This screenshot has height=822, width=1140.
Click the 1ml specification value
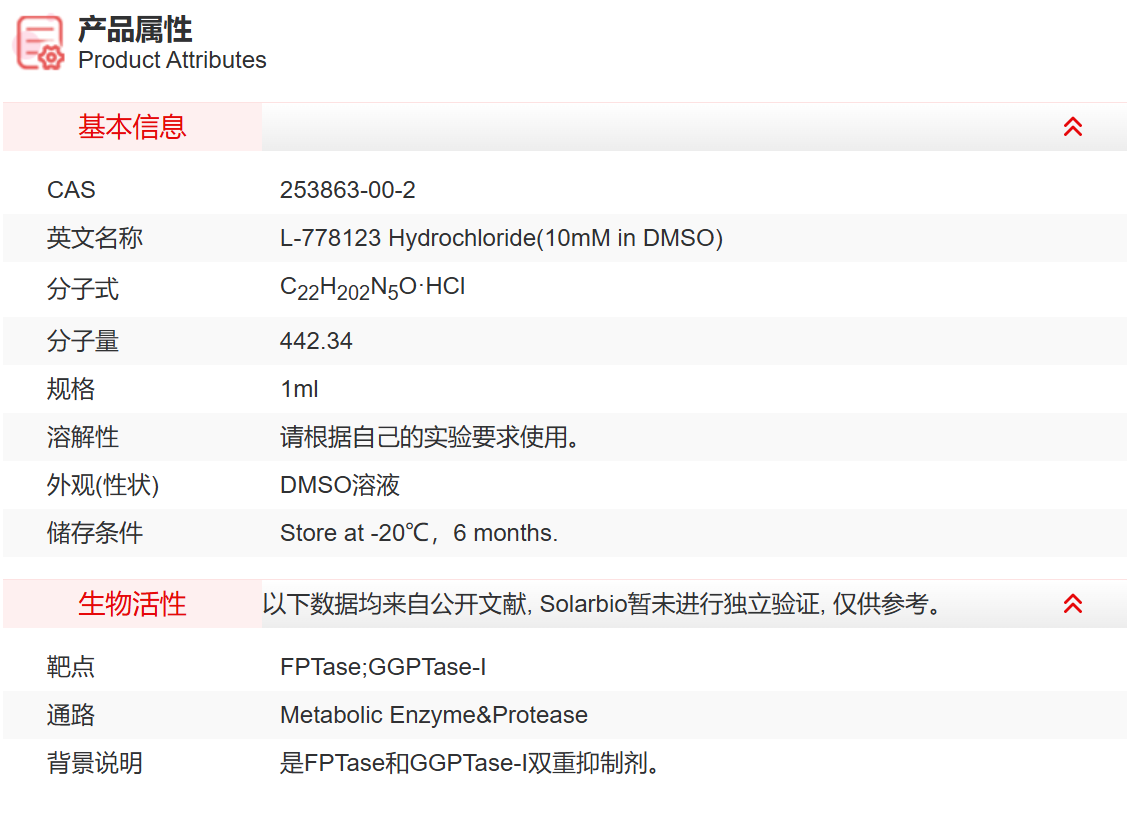(x=299, y=389)
